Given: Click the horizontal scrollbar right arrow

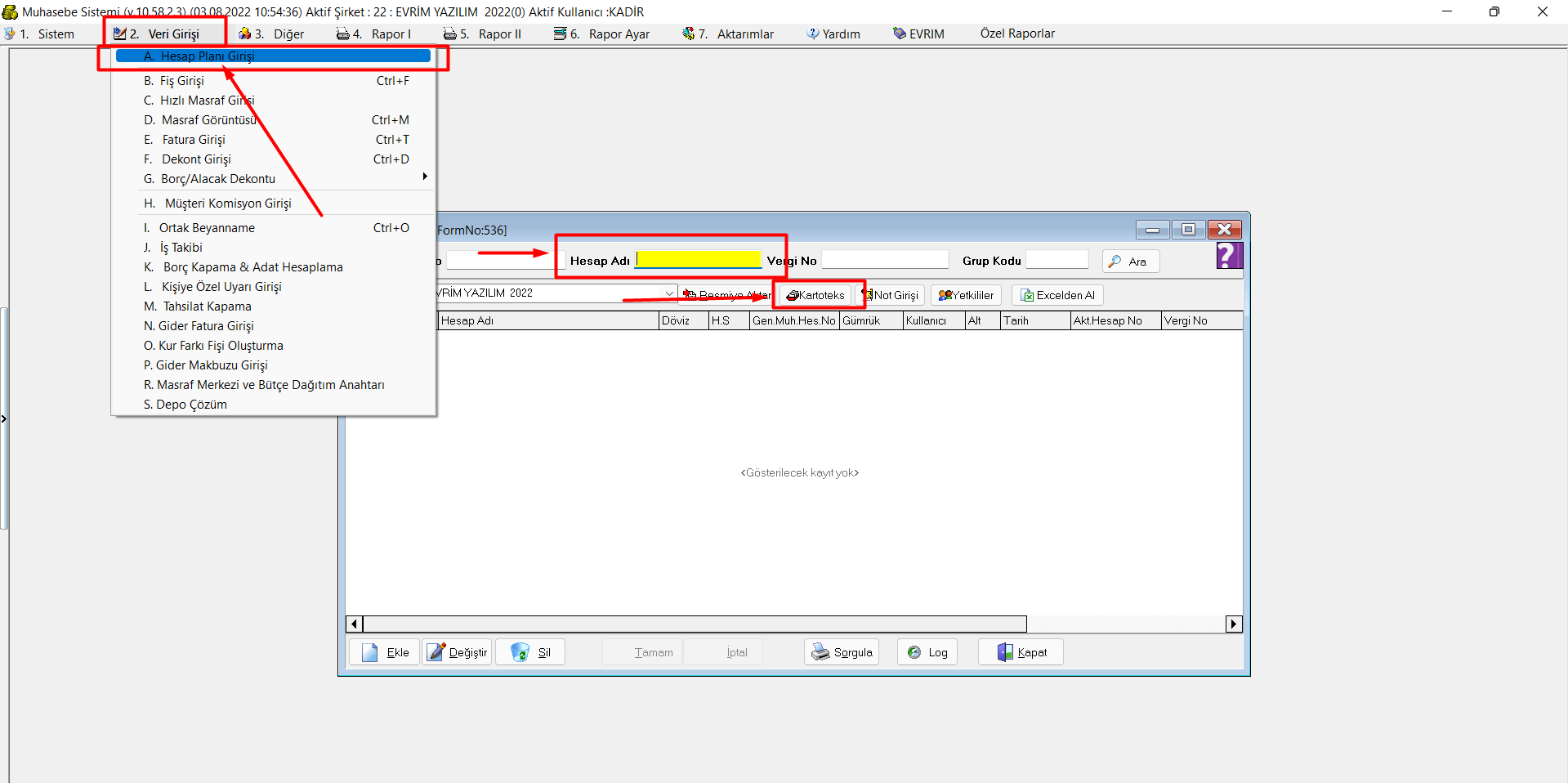Looking at the screenshot, I should click(x=1234, y=624).
